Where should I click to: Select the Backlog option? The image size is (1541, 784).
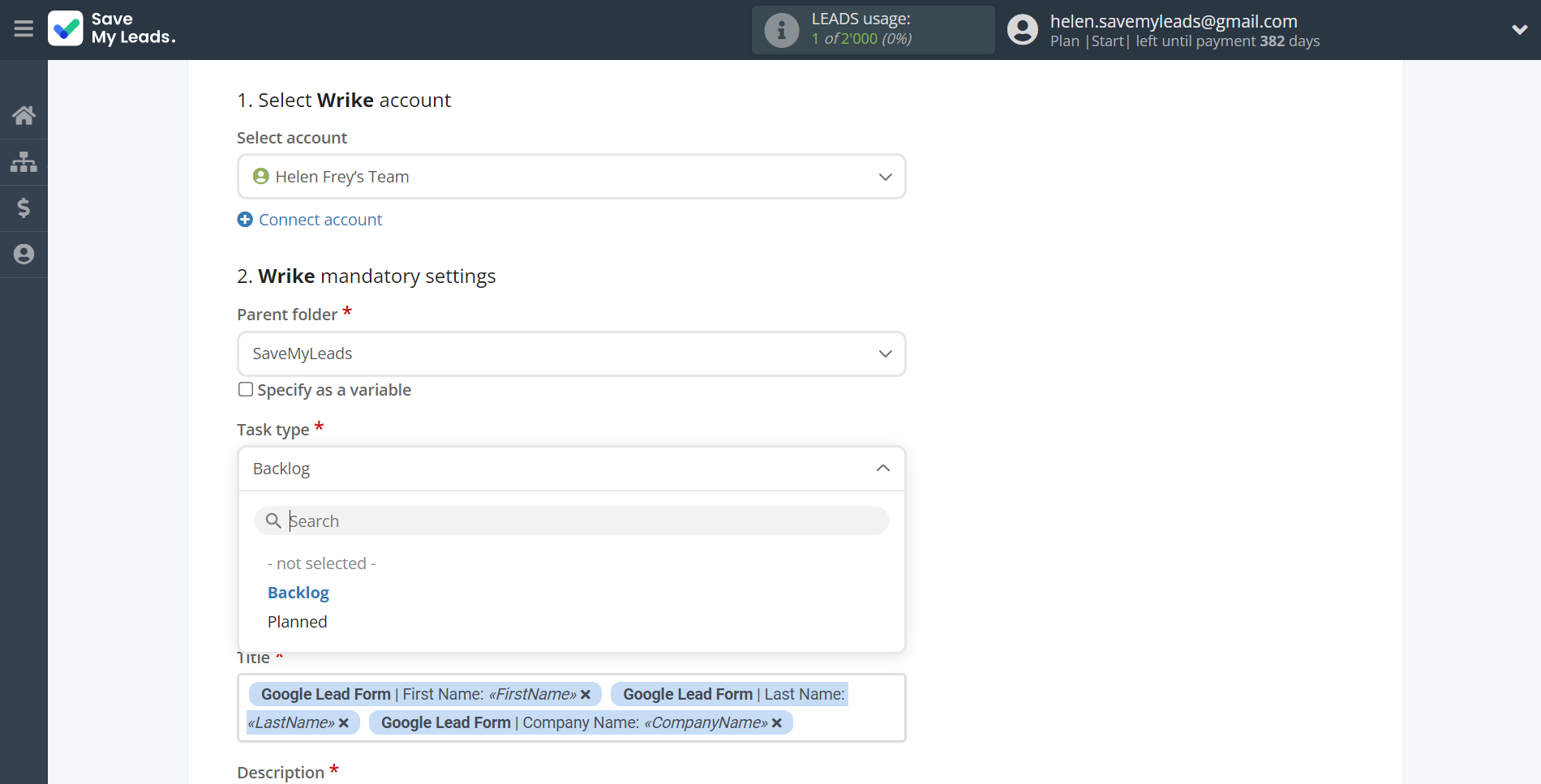(298, 593)
